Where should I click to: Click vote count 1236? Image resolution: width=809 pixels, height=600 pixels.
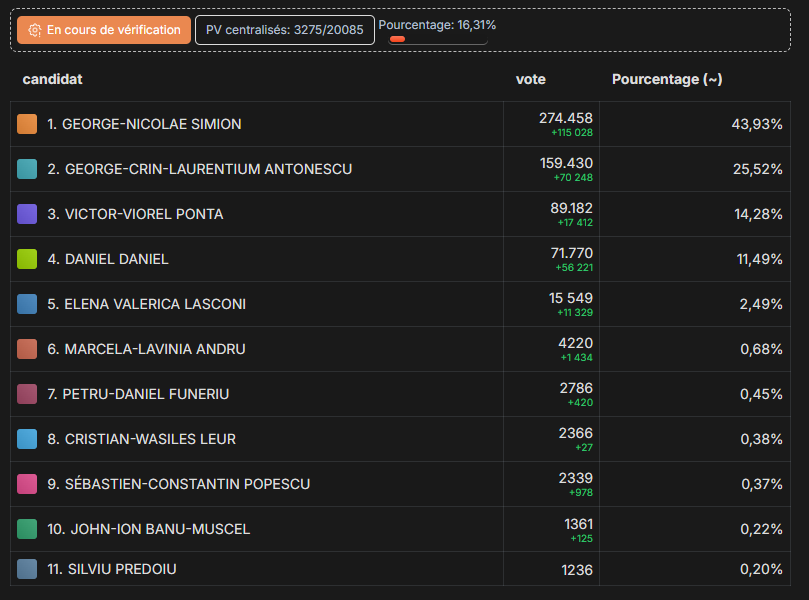click(x=577, y=570)
